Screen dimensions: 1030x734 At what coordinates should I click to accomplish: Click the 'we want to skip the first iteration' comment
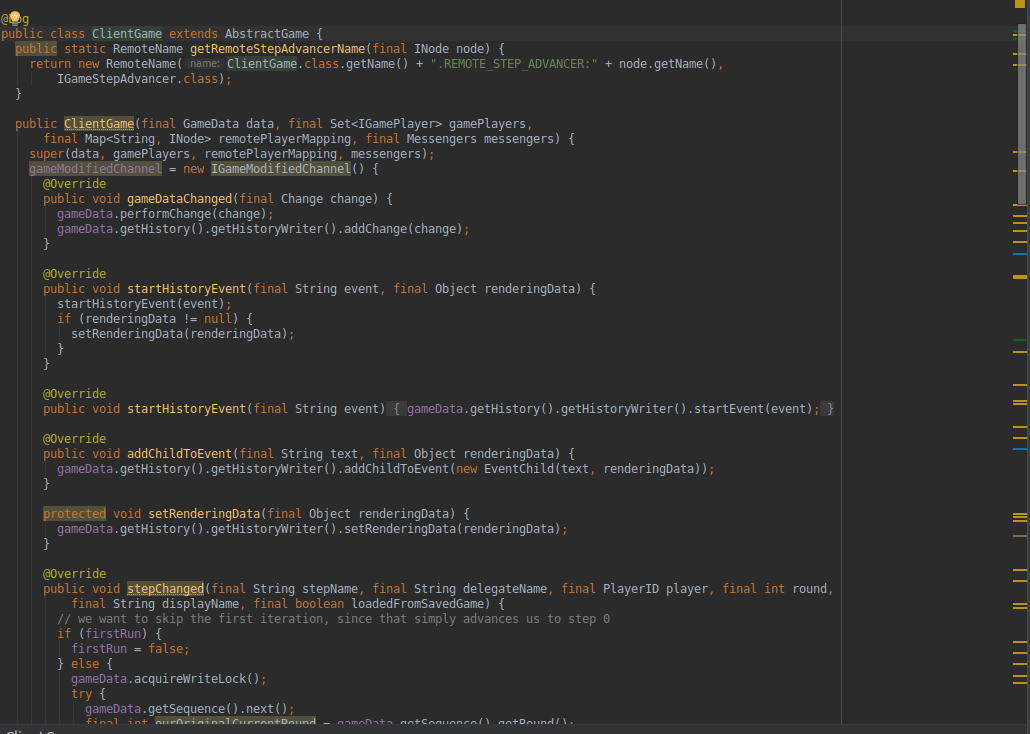(333, 619)
